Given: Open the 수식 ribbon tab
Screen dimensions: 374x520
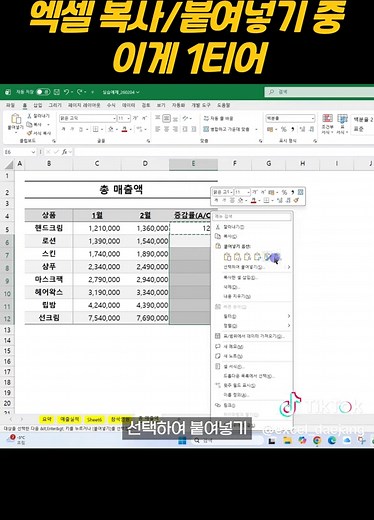Looking at the screenshot, I should pos(111,105).
